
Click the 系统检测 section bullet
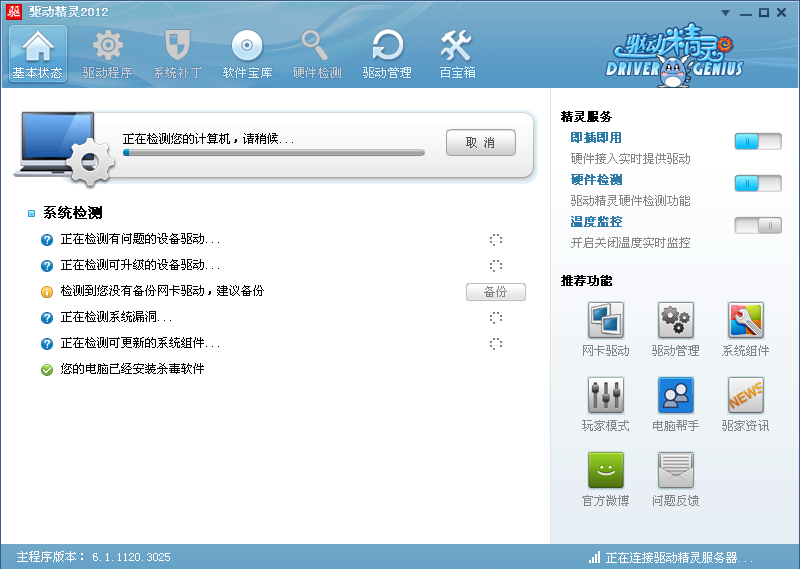32,214
